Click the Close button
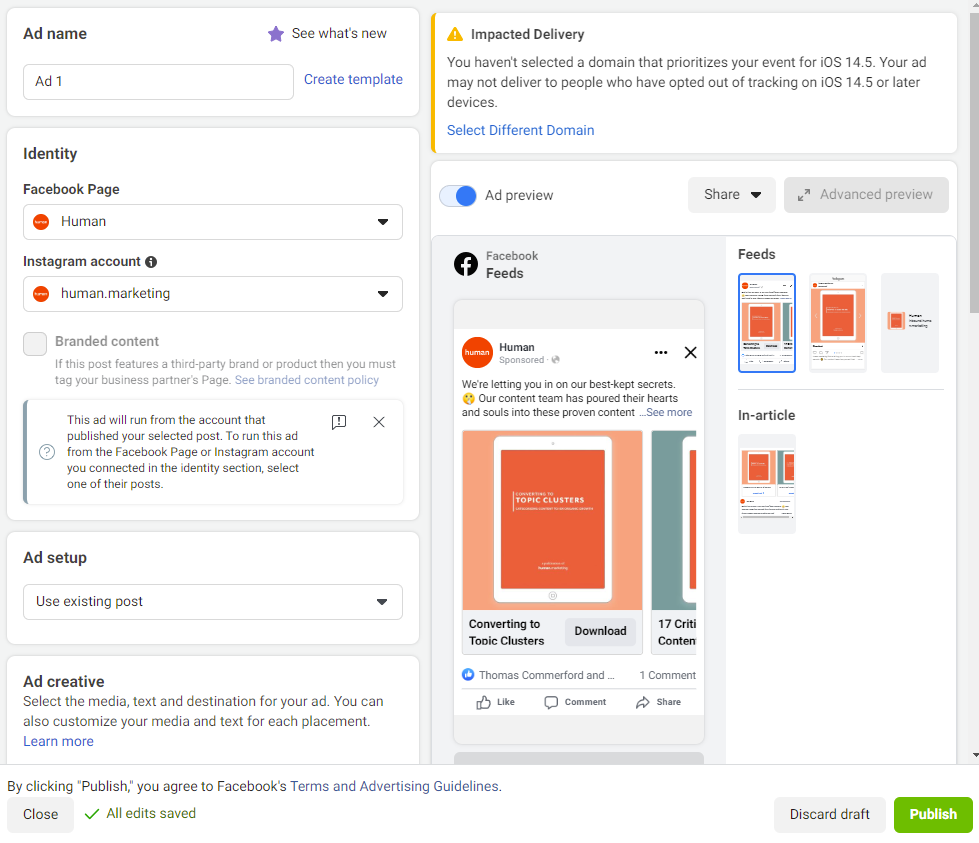The width and height of the screenshot is (979, 843). pos(41,814)
